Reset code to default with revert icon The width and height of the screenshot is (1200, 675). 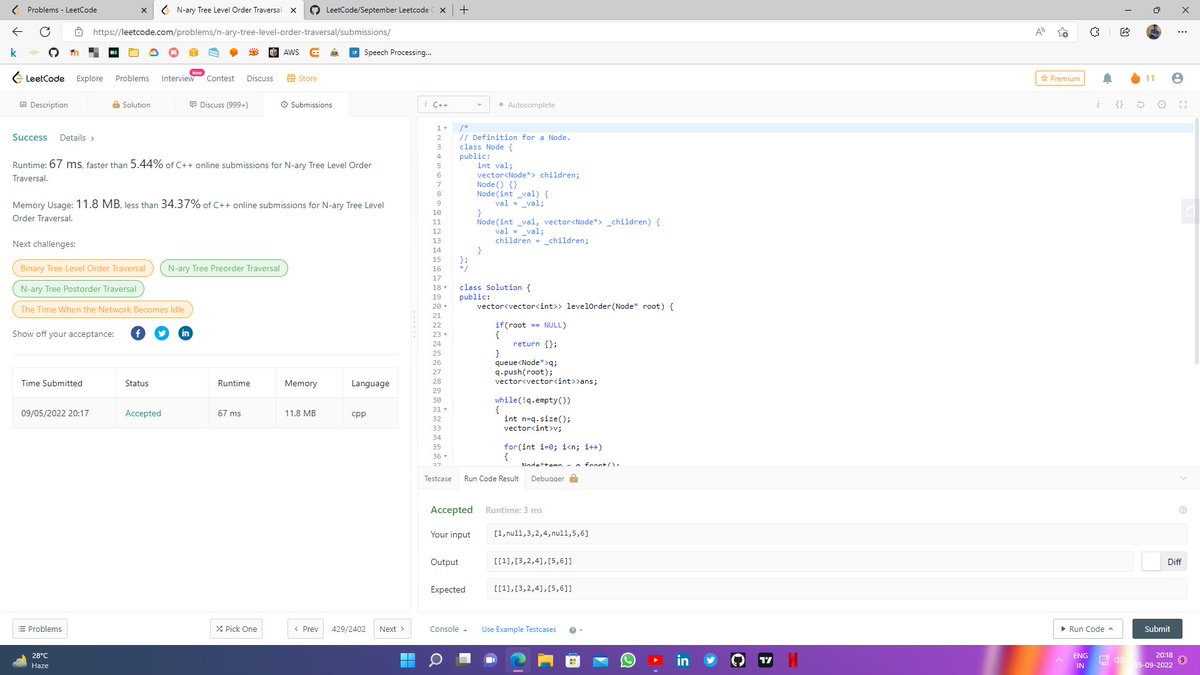click(x=1141, y=105)
